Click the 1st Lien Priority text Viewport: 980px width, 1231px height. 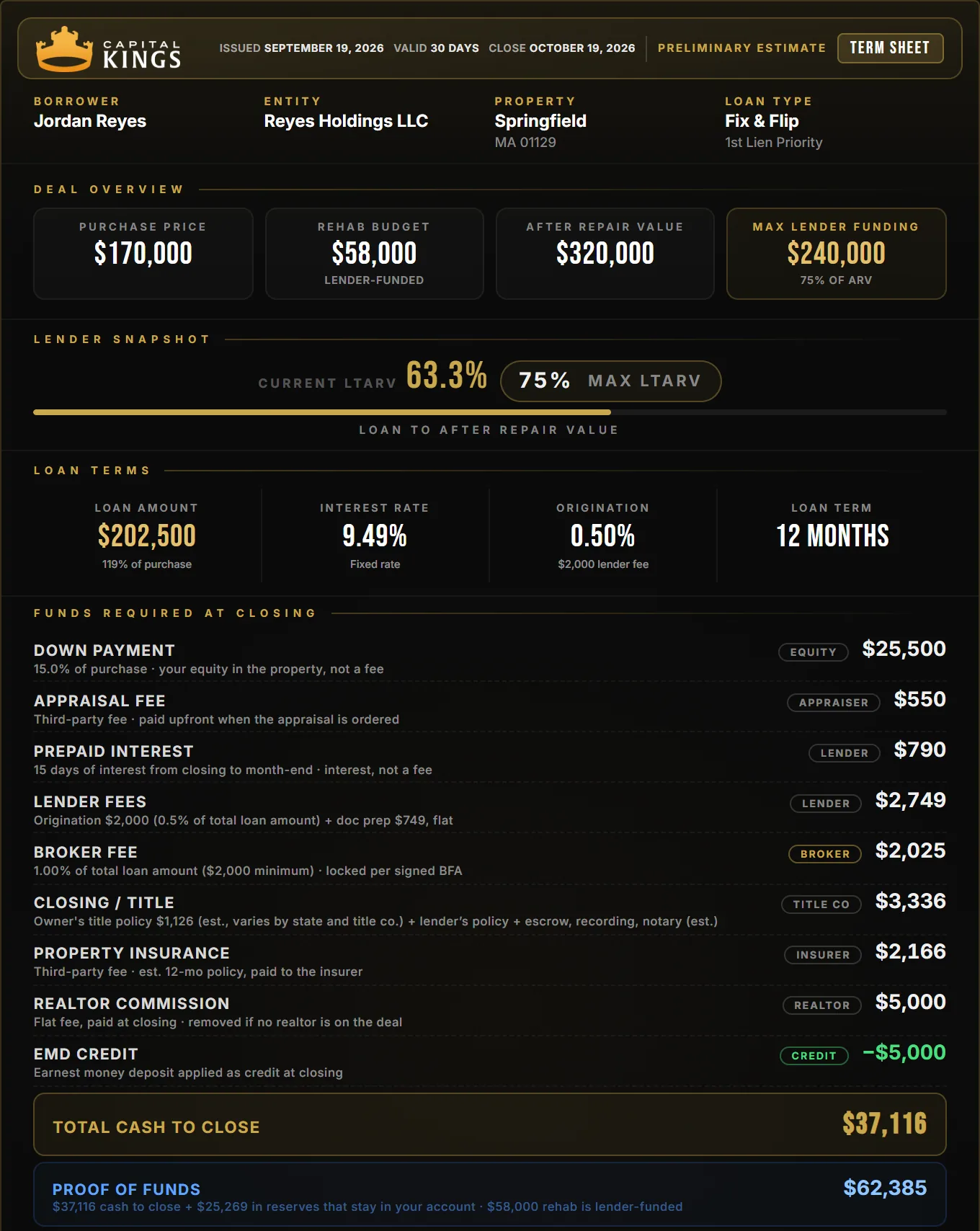coord(773,142)
